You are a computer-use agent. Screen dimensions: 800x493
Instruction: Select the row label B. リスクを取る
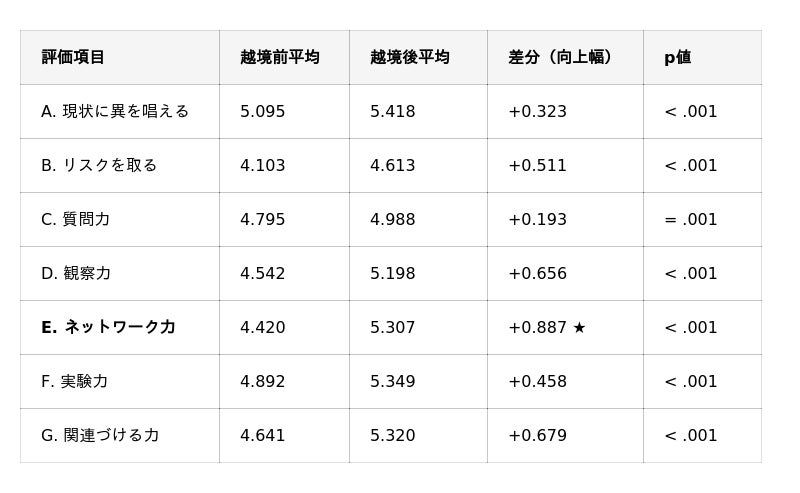(99, 166)
